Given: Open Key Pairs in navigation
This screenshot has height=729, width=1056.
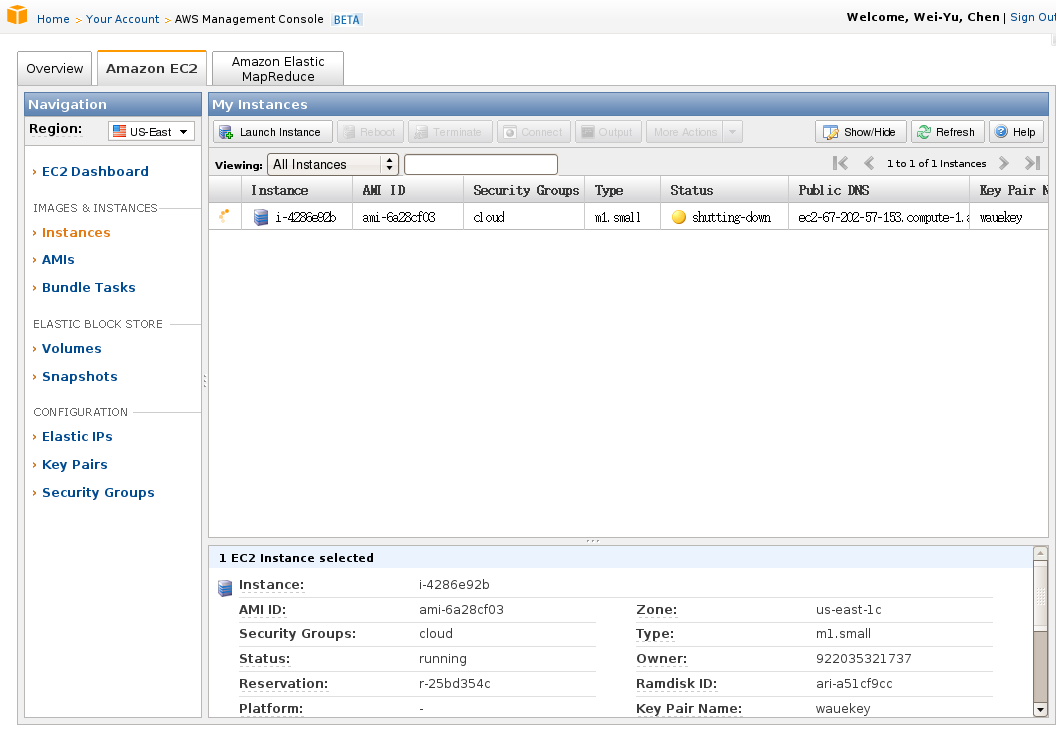Looking at the screenshot, I should [x=74, y=465].
